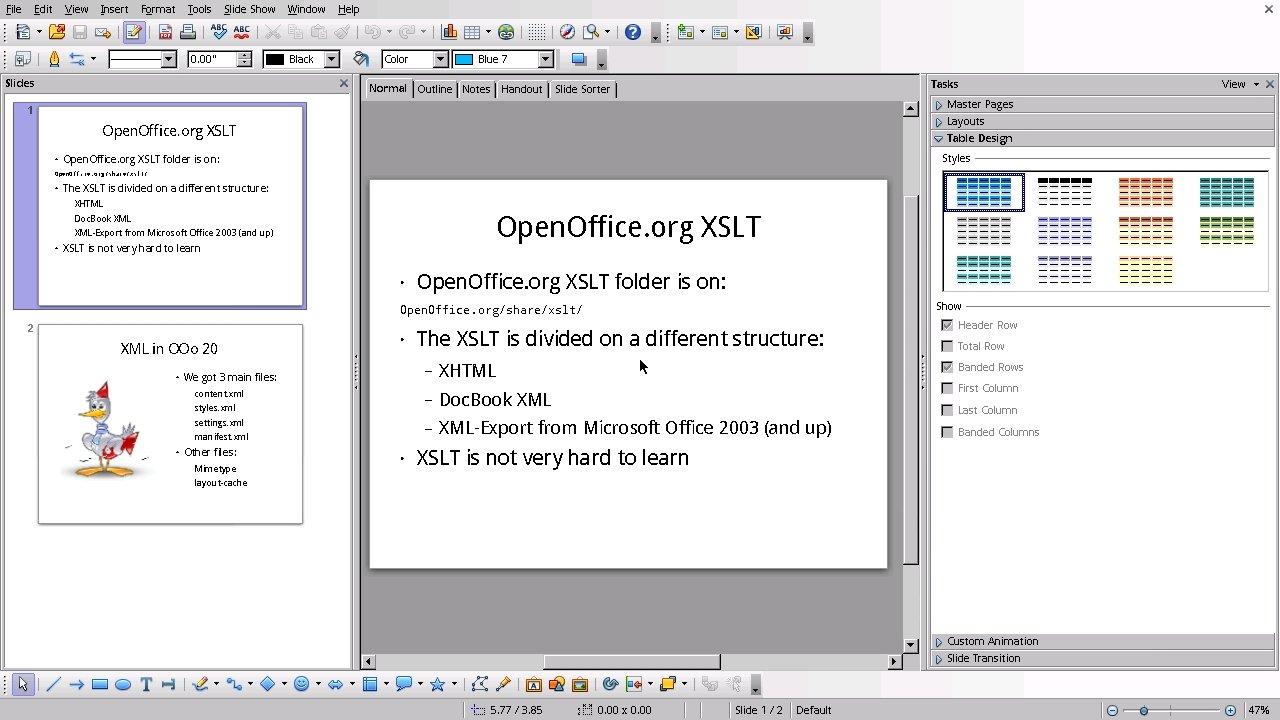Toggle the Edit File mode icon
Viewport: 1280px width, 720px height.
(133, 32)
